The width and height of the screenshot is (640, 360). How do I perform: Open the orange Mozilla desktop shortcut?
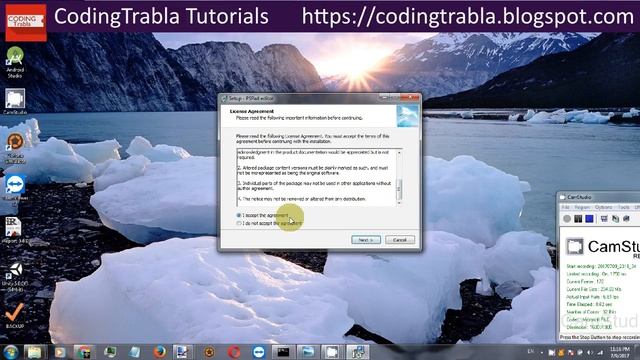coord(15,149)
